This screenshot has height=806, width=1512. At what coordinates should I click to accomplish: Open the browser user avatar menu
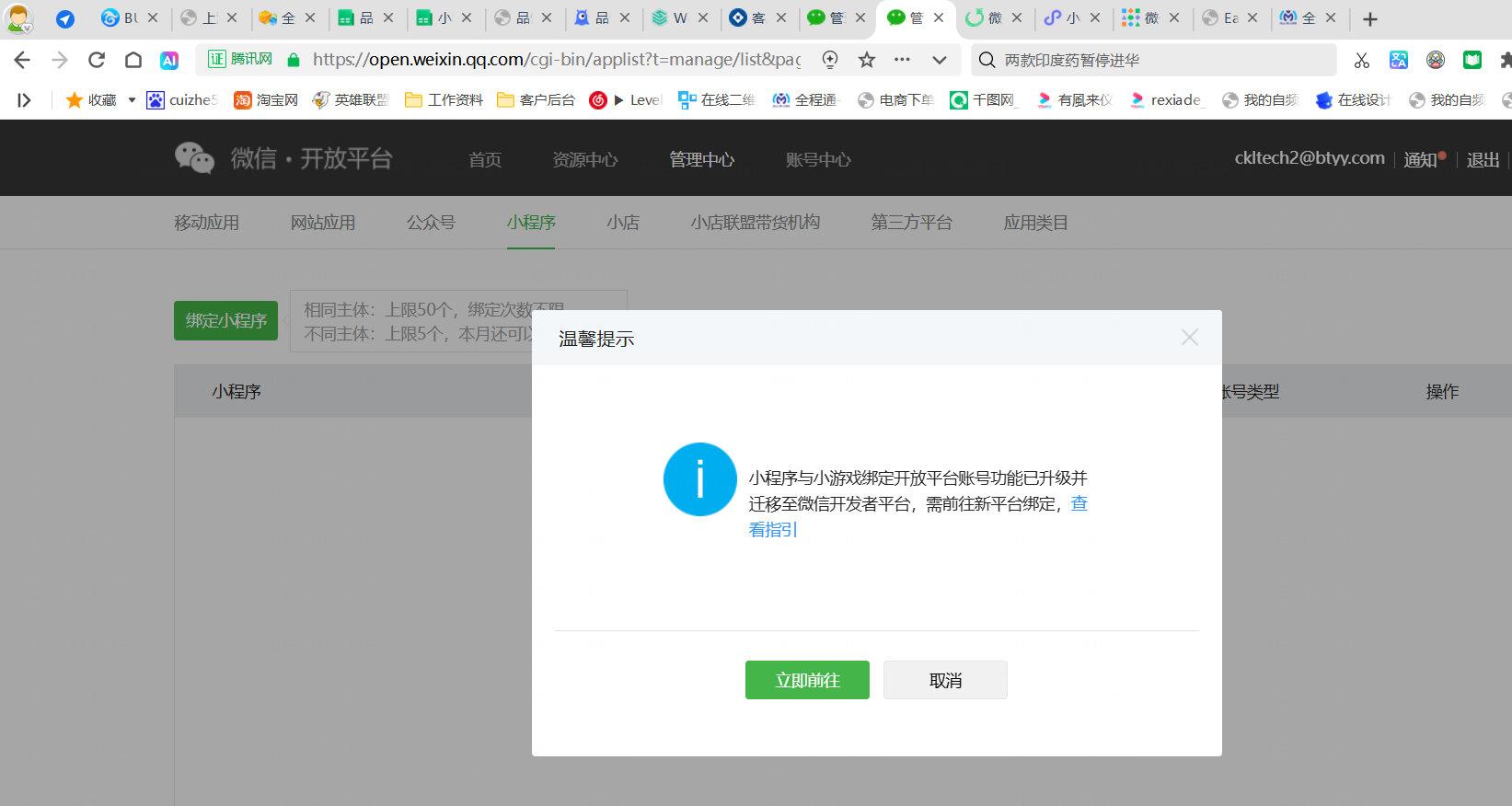[18, 18]
